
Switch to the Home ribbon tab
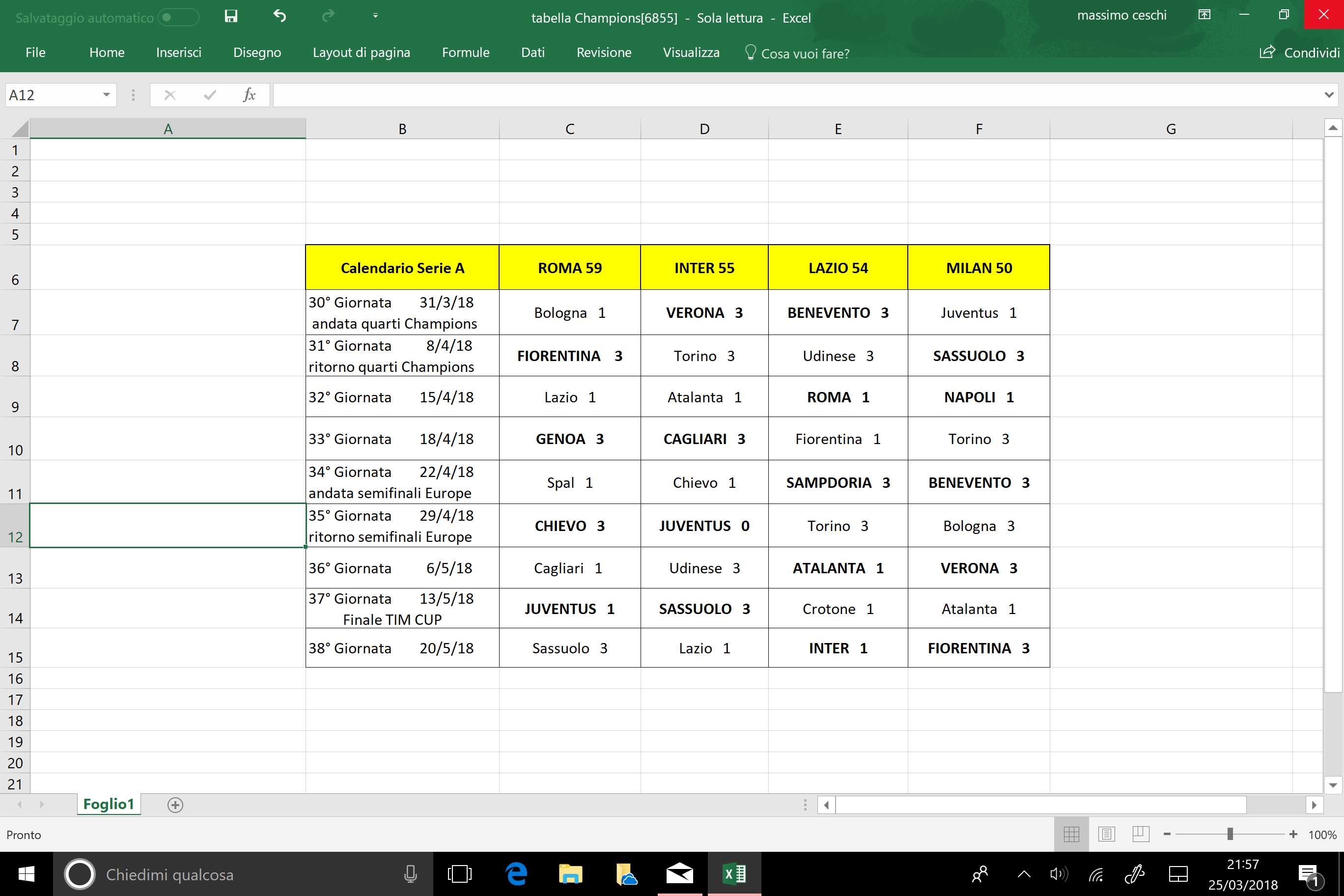(107, 53)
